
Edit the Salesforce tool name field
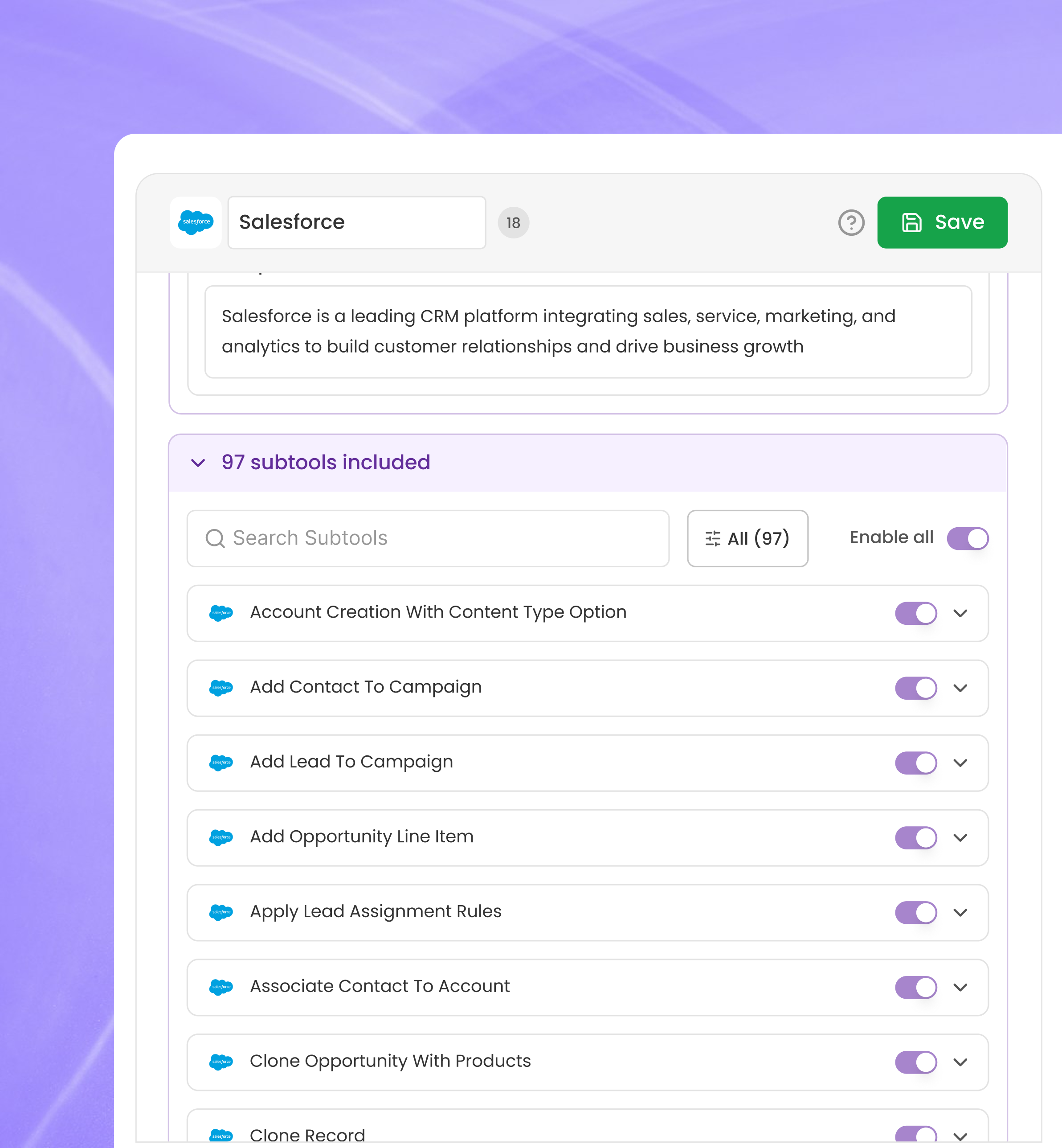click(x=356, y=222)
